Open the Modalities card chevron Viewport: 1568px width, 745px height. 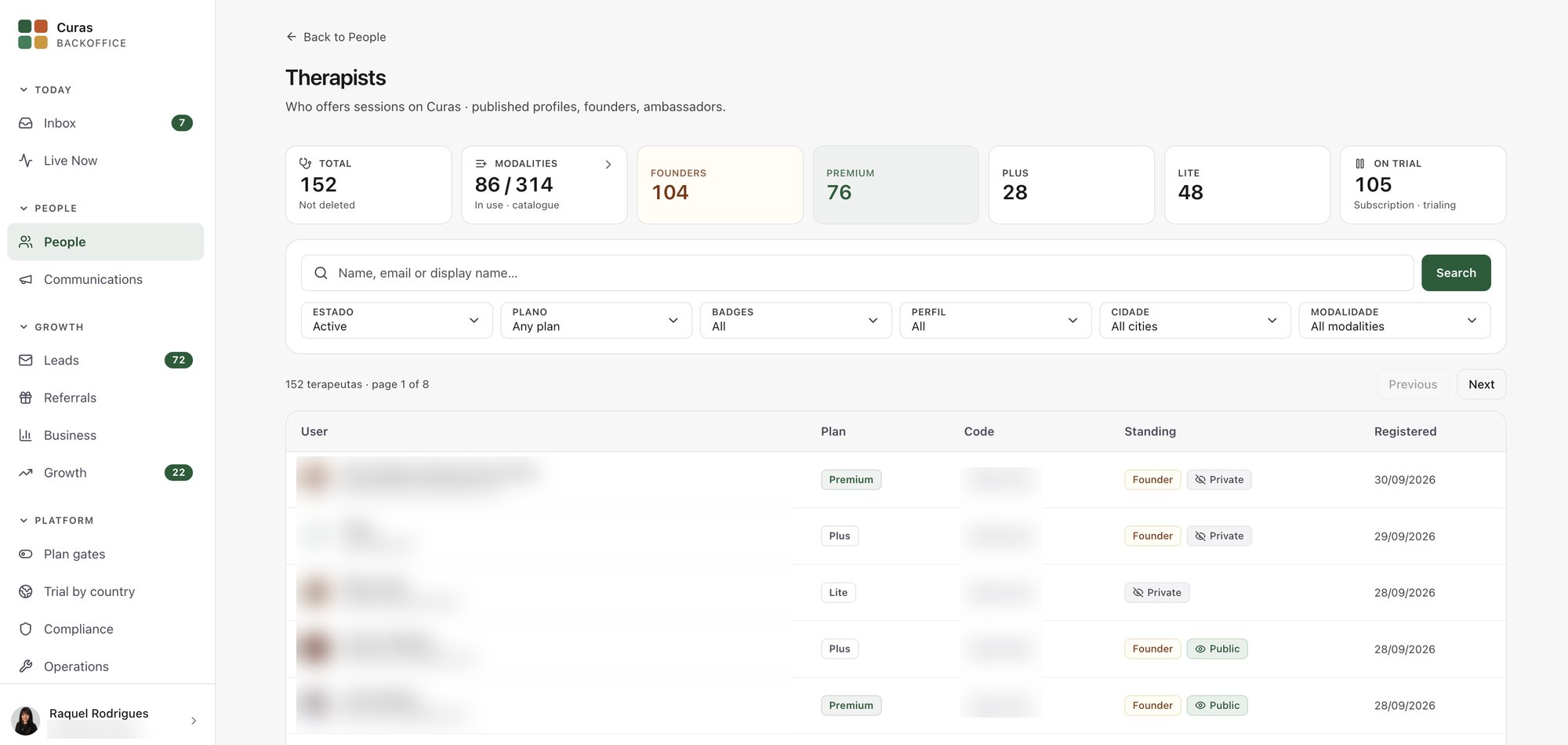click(x=608, y=165)
